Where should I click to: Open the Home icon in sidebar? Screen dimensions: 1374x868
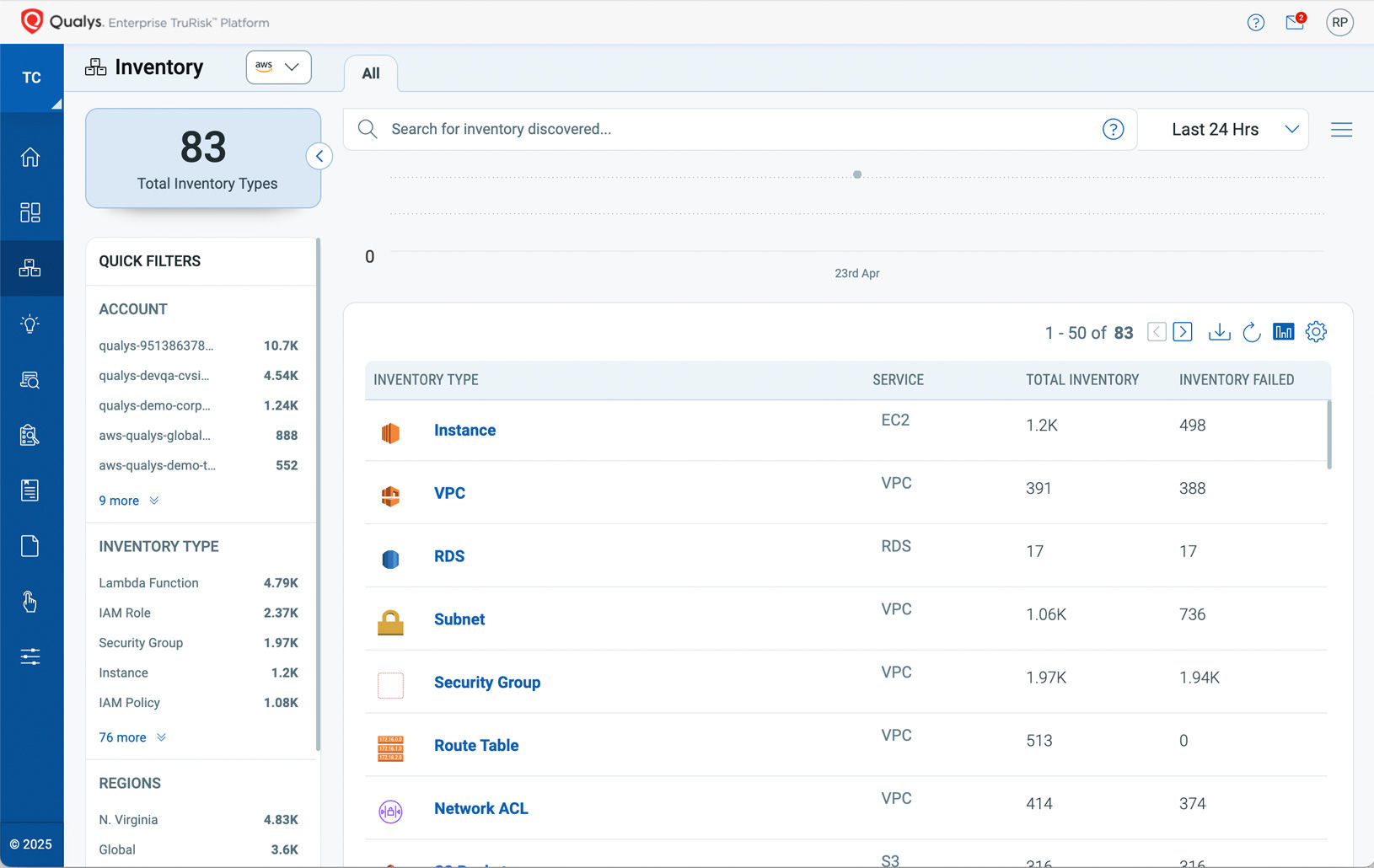click(x=30, y=157)
